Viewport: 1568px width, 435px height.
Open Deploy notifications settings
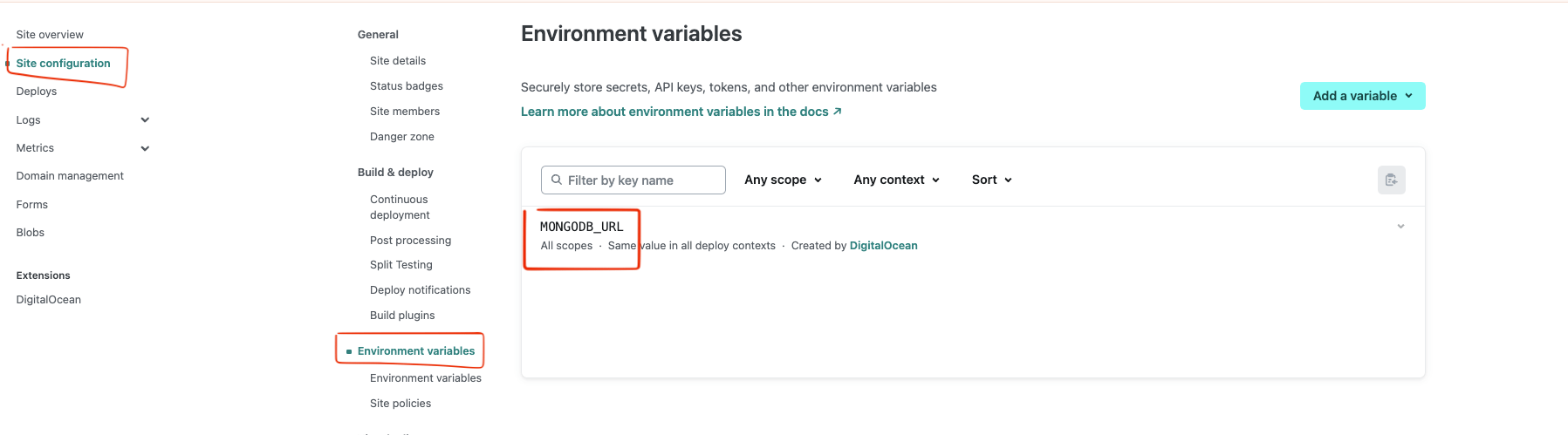coord(421,290)
